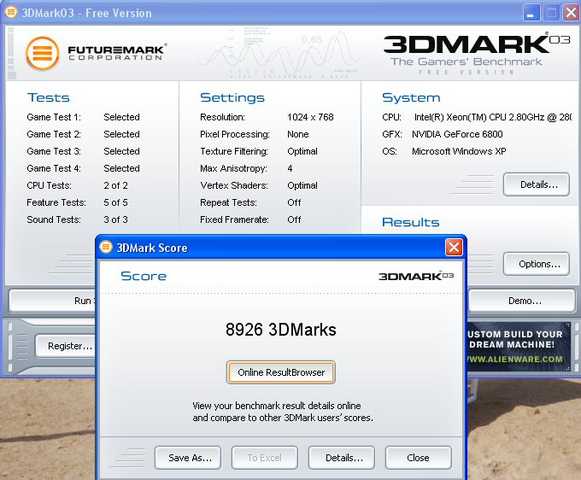Click the Intel Xeon CPU text
Screen dimensions: 581x480
tap(493, 117)
